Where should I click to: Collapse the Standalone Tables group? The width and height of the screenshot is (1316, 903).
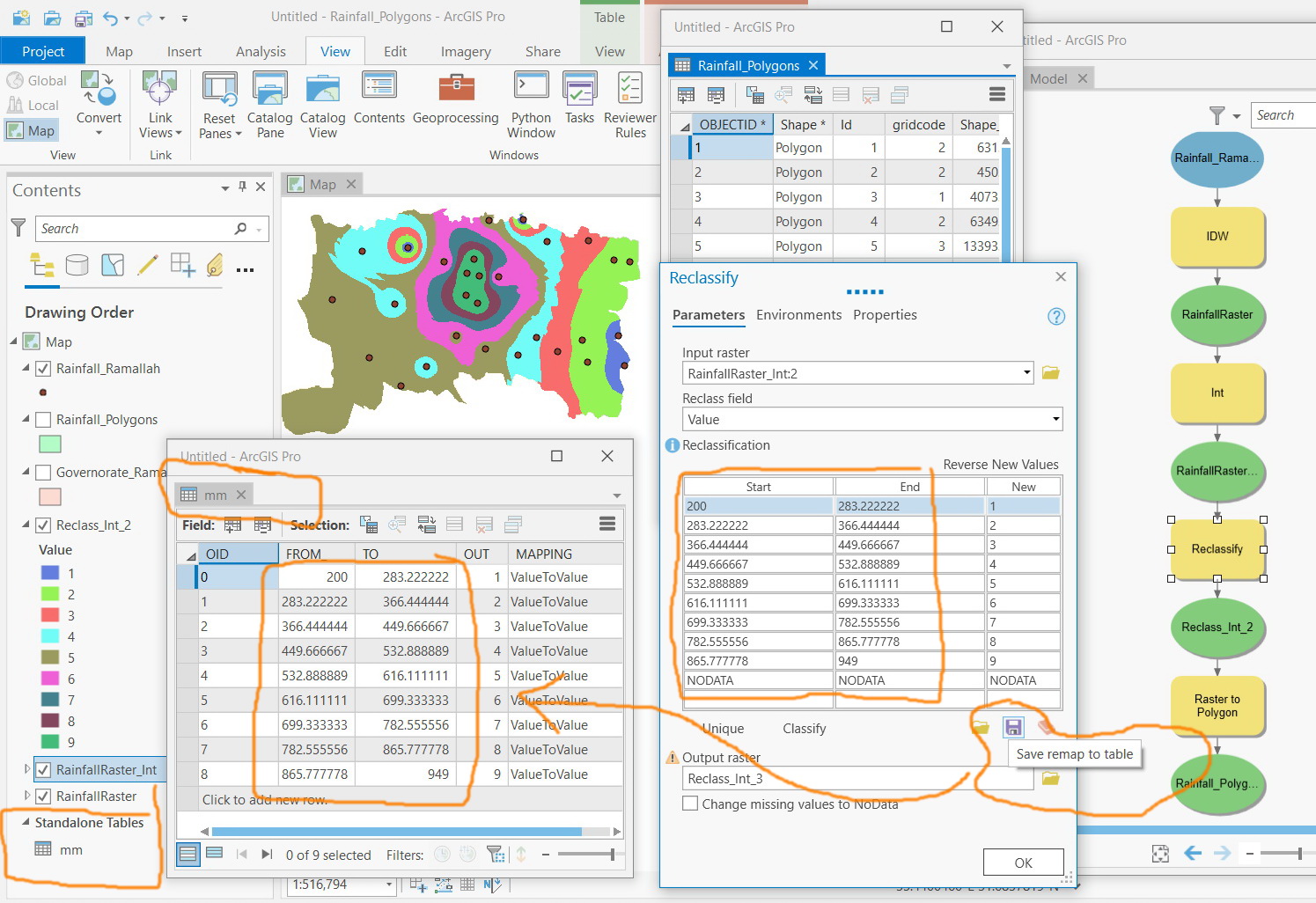[26, 823]
